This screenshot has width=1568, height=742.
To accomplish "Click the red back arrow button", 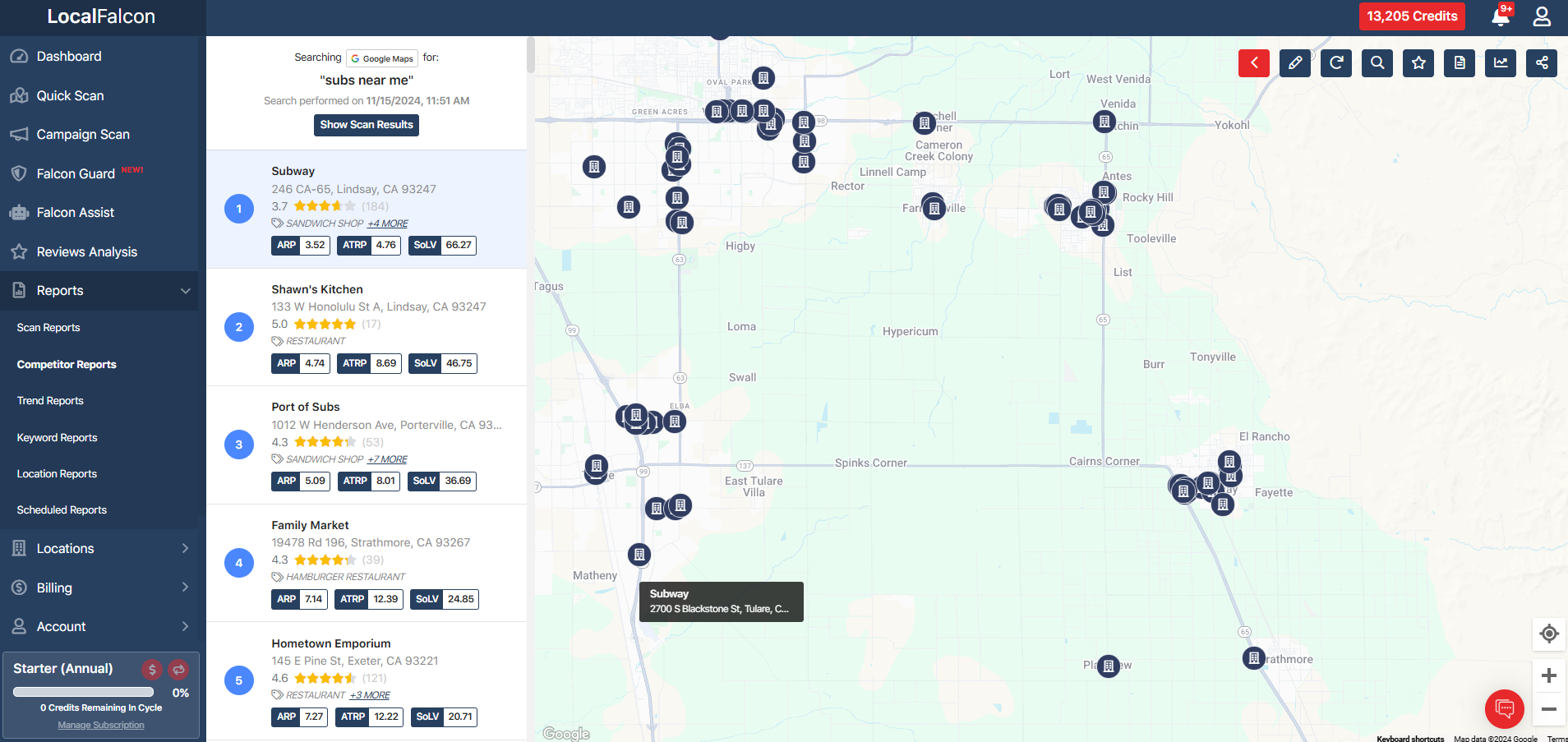I will coord(1254,63).
